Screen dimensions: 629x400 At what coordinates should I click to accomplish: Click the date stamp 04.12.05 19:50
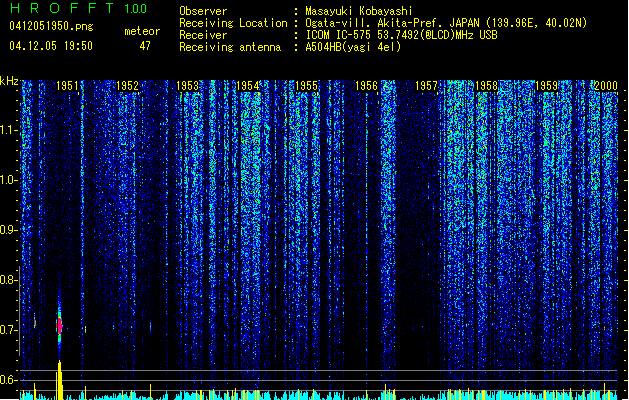pyautogui.click(x=51, y=46)
